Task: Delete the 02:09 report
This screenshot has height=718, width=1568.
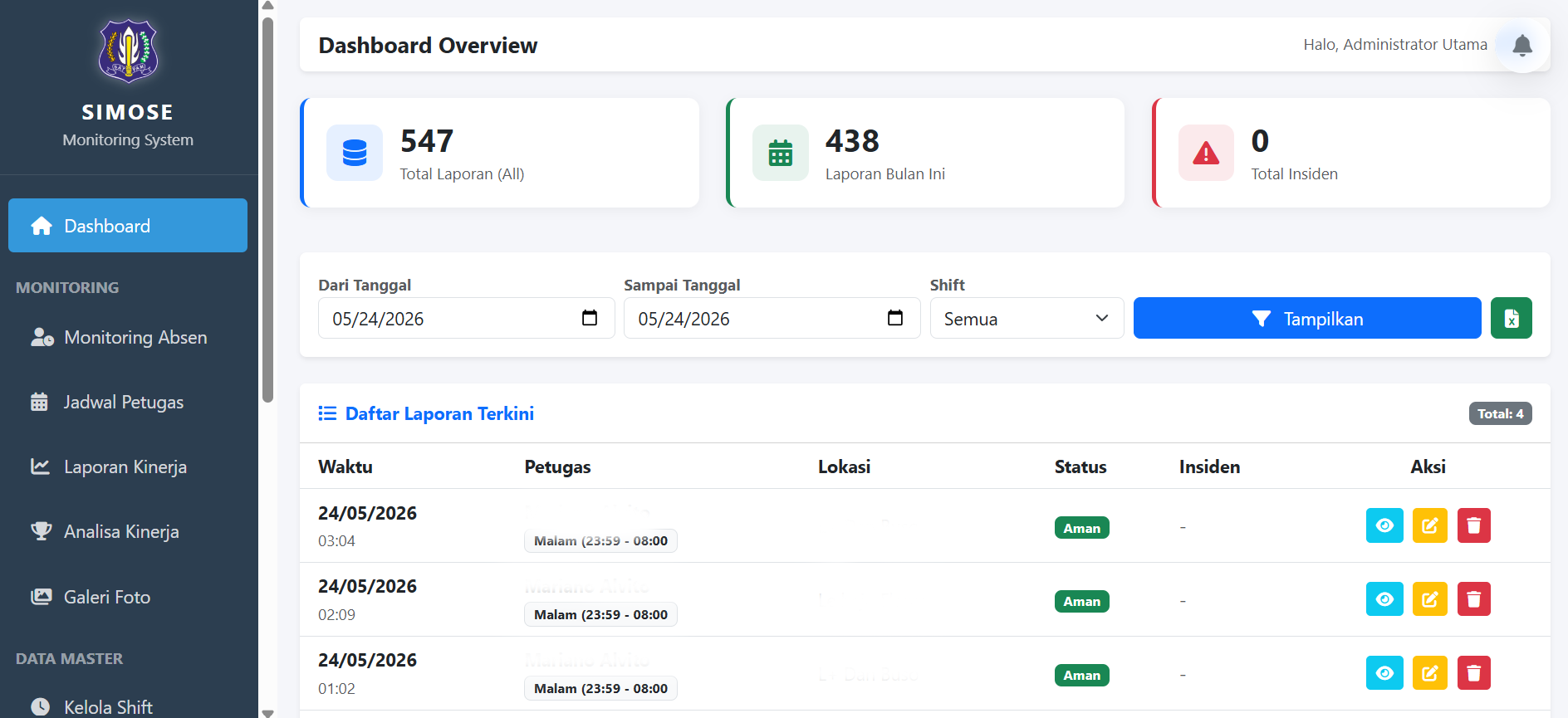Action: [x=1474, y=599]
